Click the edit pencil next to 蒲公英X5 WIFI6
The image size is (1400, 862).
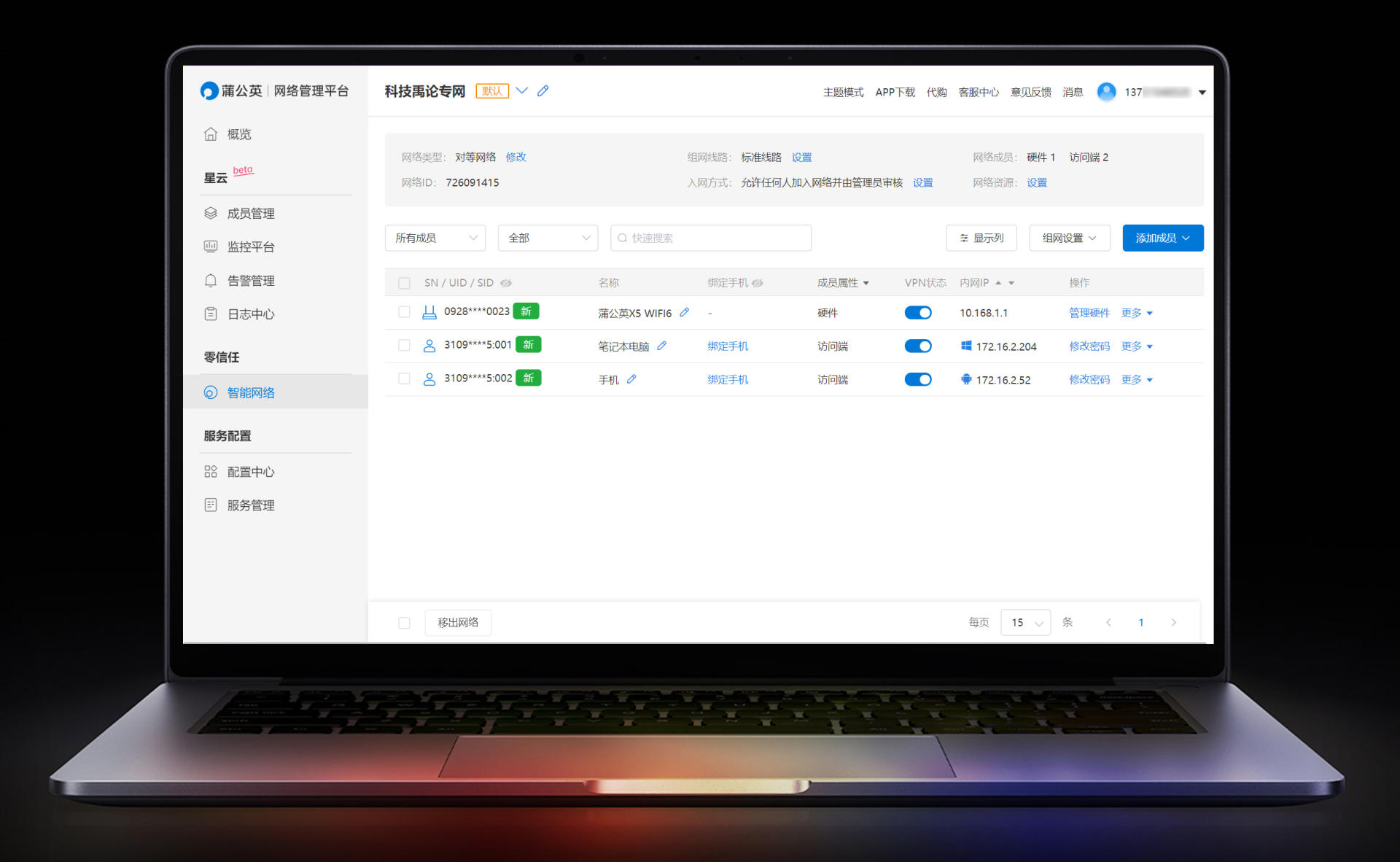pyautogui.click(x=684, y=312)
